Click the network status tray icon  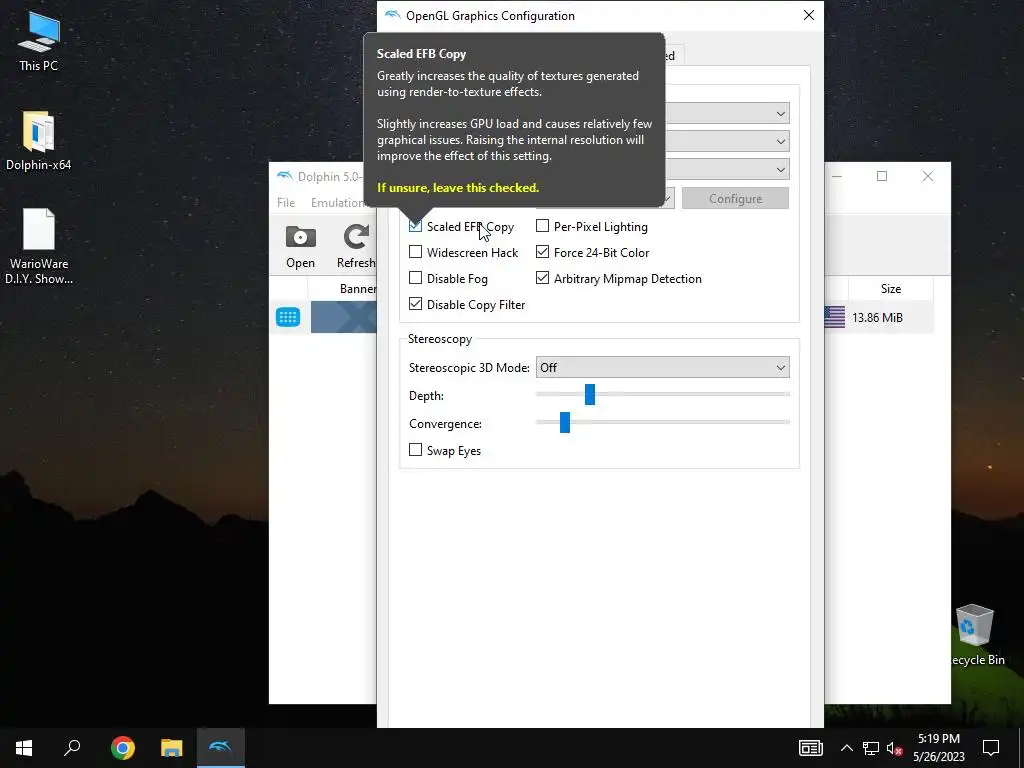click(x=871, y=748)
